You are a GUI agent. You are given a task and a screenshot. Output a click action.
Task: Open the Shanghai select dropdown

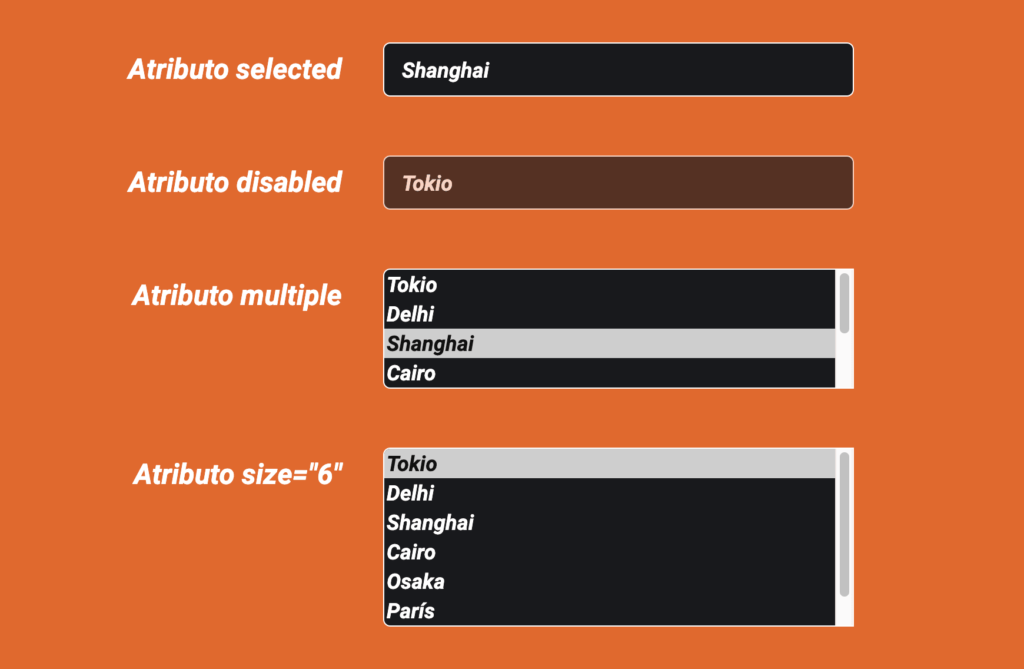[618, 70]
